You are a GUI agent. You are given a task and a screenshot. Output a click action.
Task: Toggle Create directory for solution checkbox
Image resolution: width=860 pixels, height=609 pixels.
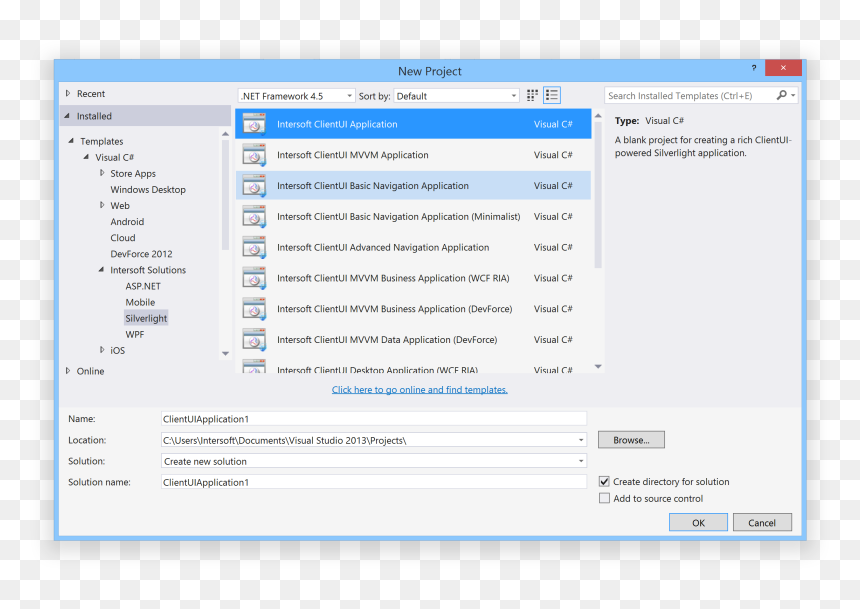[604, 482]
